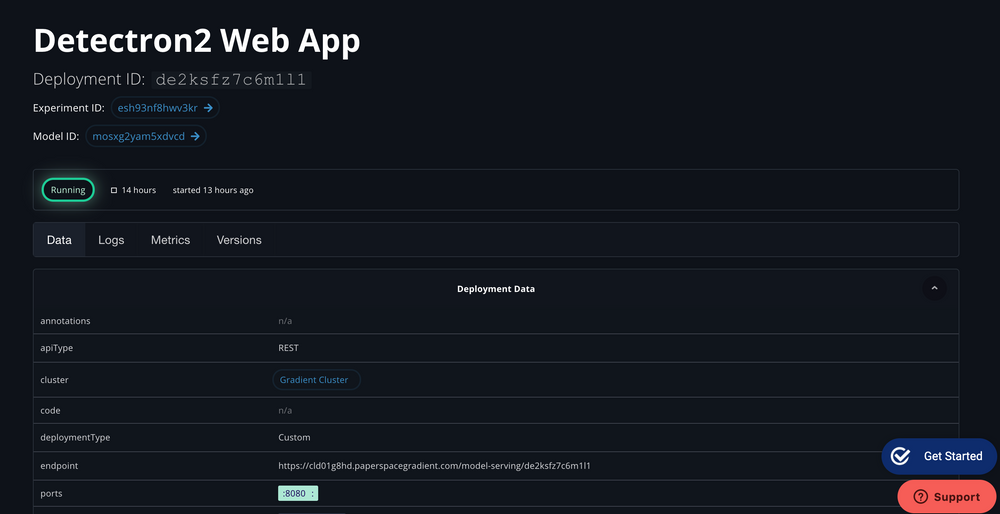Click the Running status badge
Image resolution: width=1000 pixels, height=514 pixels.
click(x=68, y=190)
